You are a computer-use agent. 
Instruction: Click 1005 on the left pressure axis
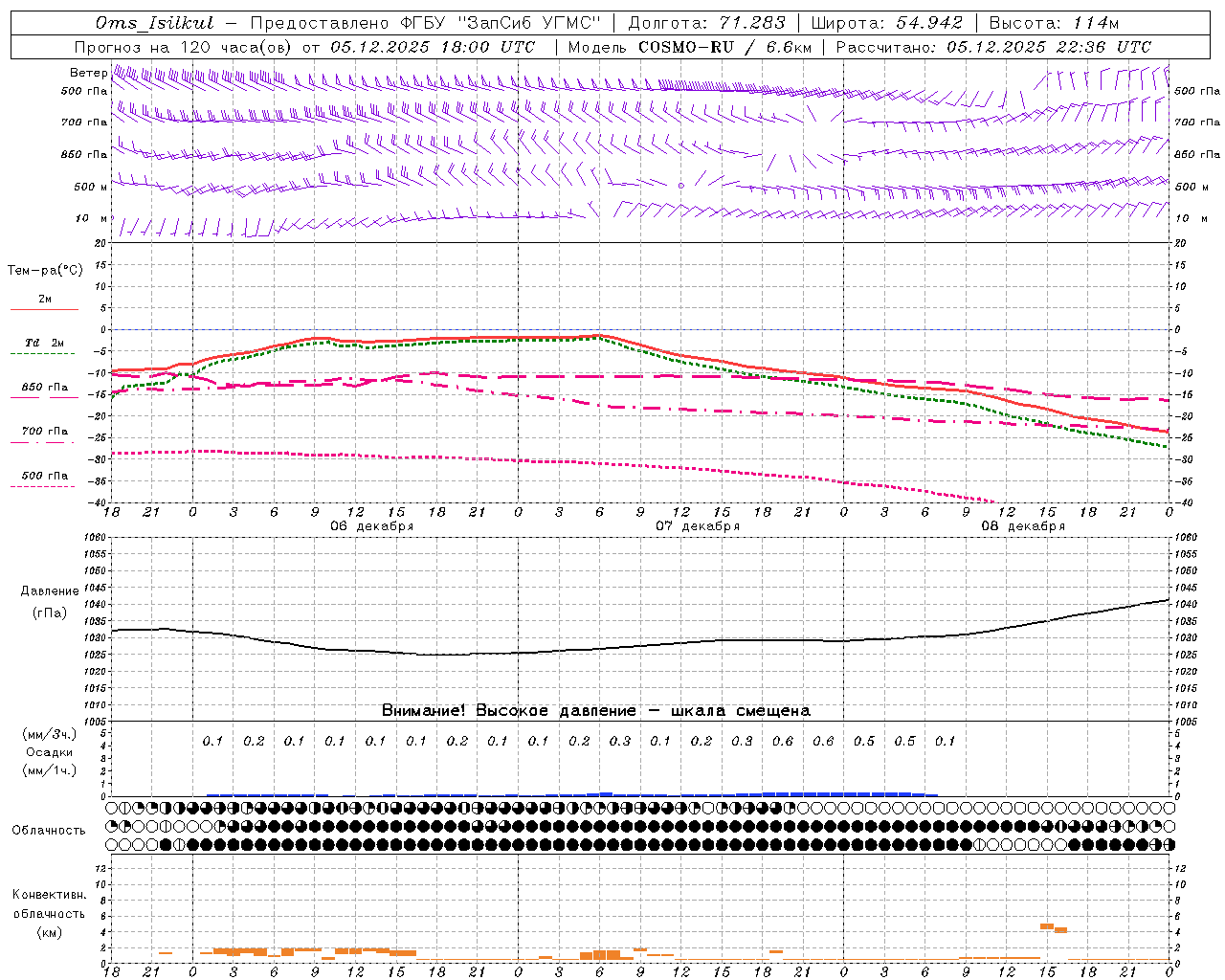97,722
